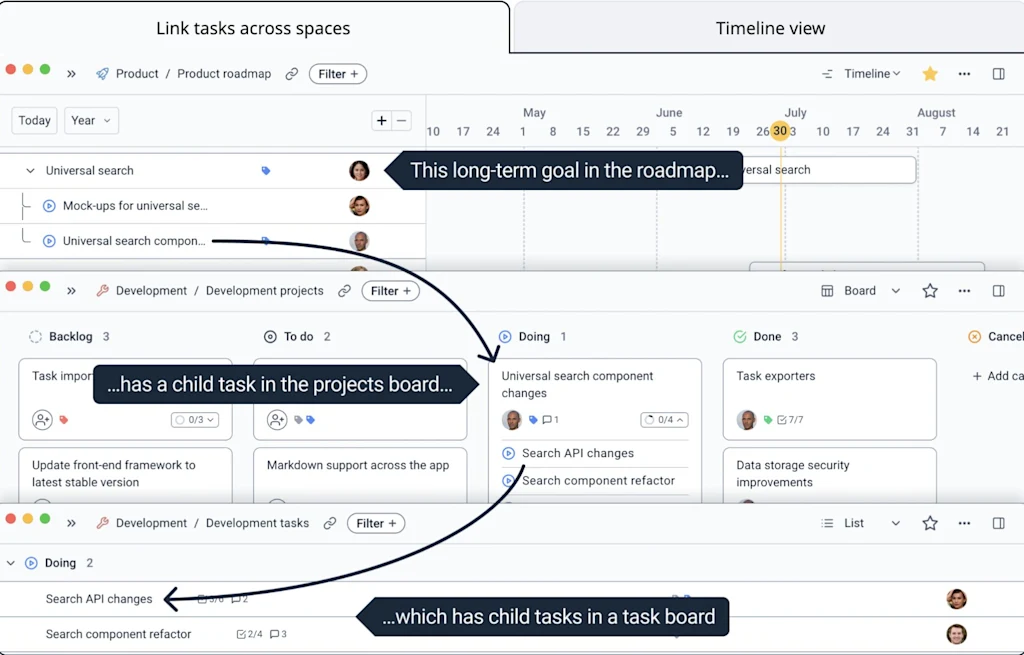The image size is (1024, 655).
Task: Expand sidebar in Product roadmap window
Action: (71, 74)
